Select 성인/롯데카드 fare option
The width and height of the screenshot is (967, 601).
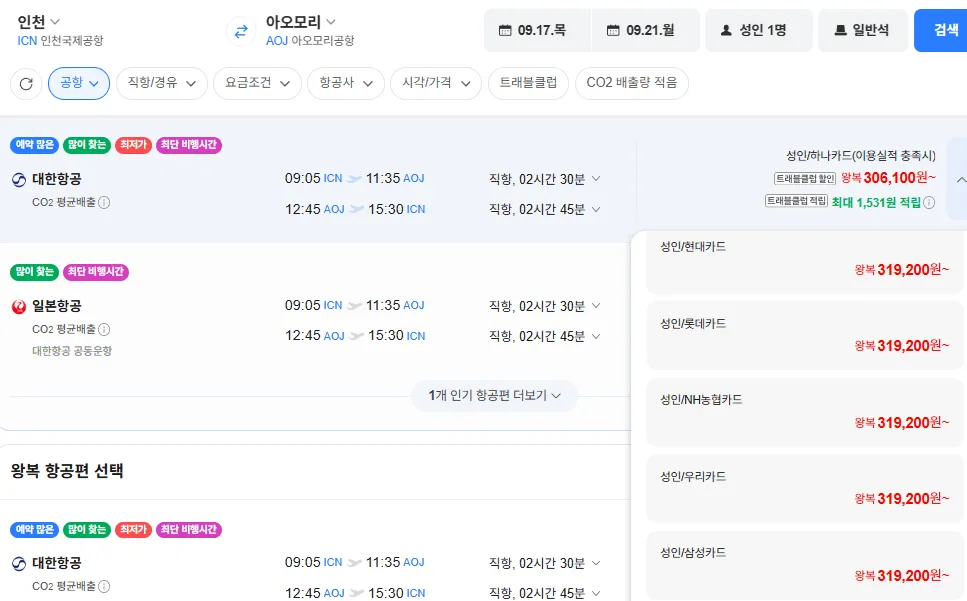tap(805, 336)
